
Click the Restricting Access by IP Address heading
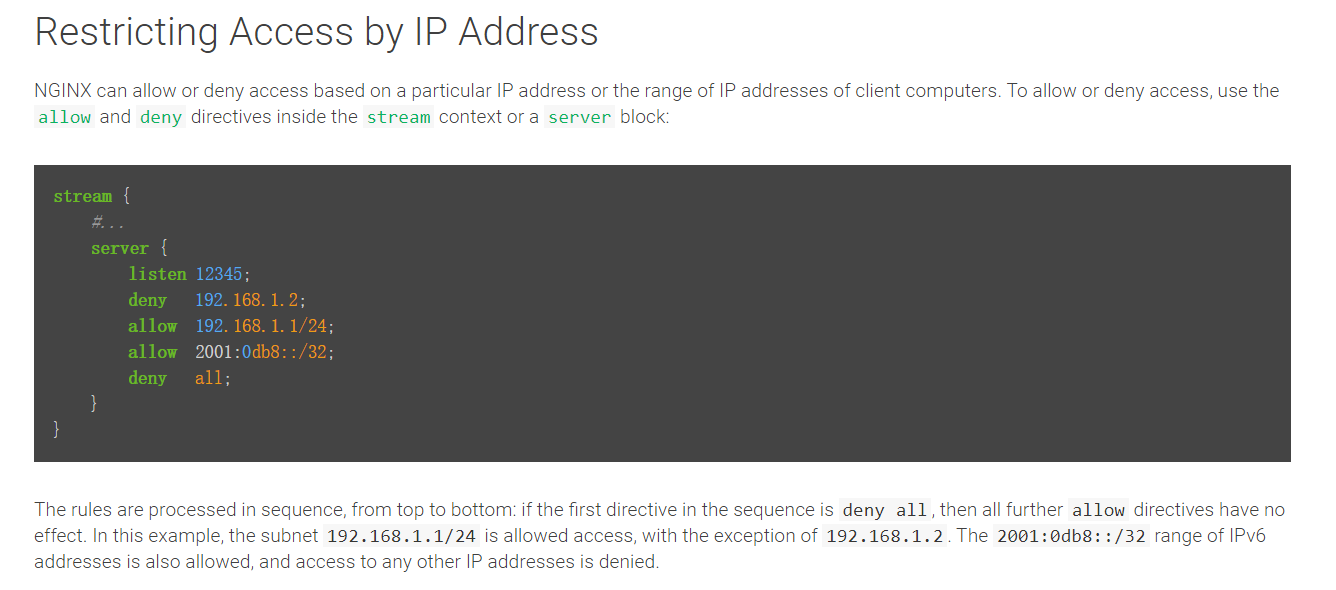coord(317,32)
